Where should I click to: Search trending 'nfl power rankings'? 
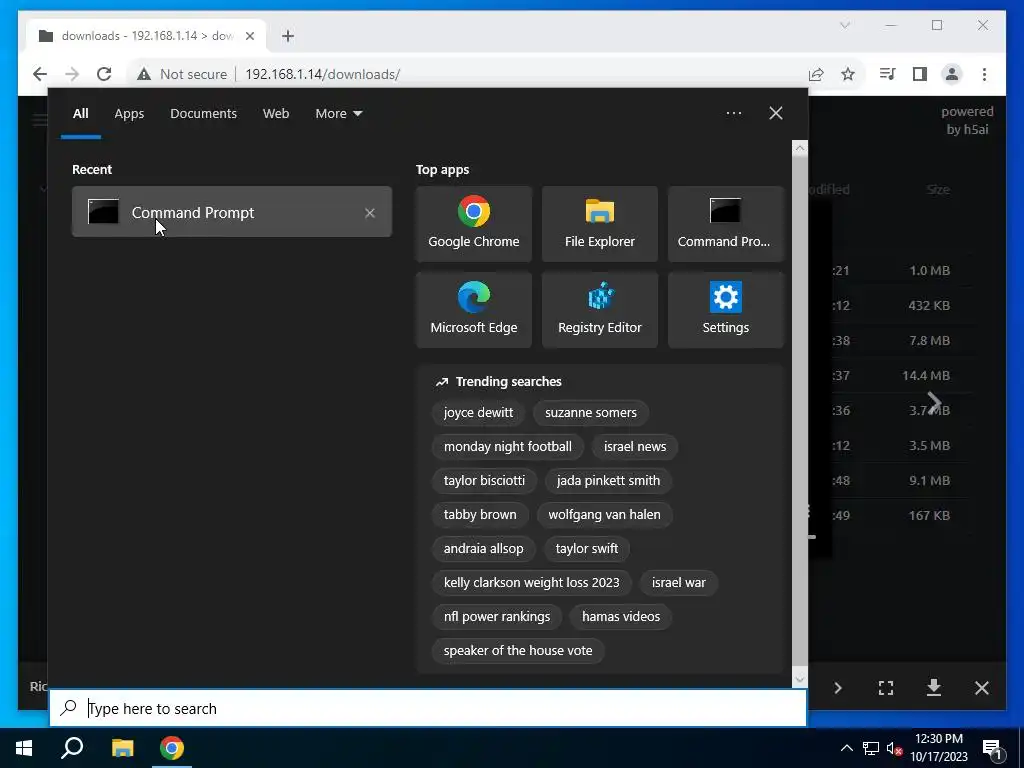coord(497,616)
